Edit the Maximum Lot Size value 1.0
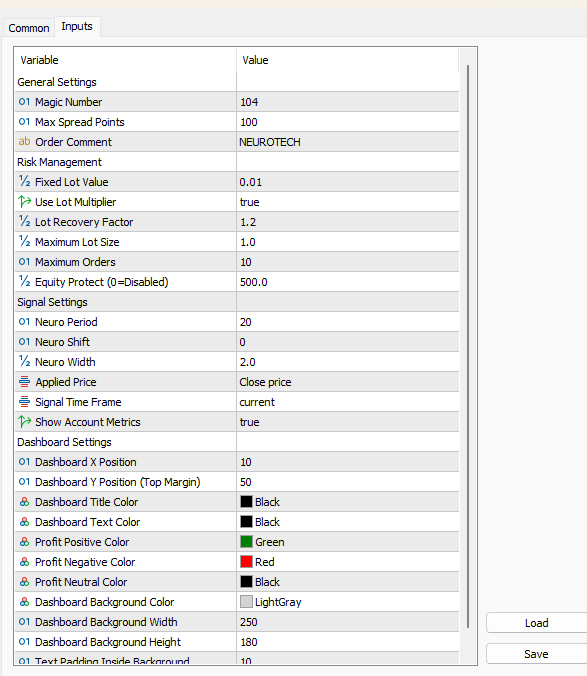 click(348, 242)
